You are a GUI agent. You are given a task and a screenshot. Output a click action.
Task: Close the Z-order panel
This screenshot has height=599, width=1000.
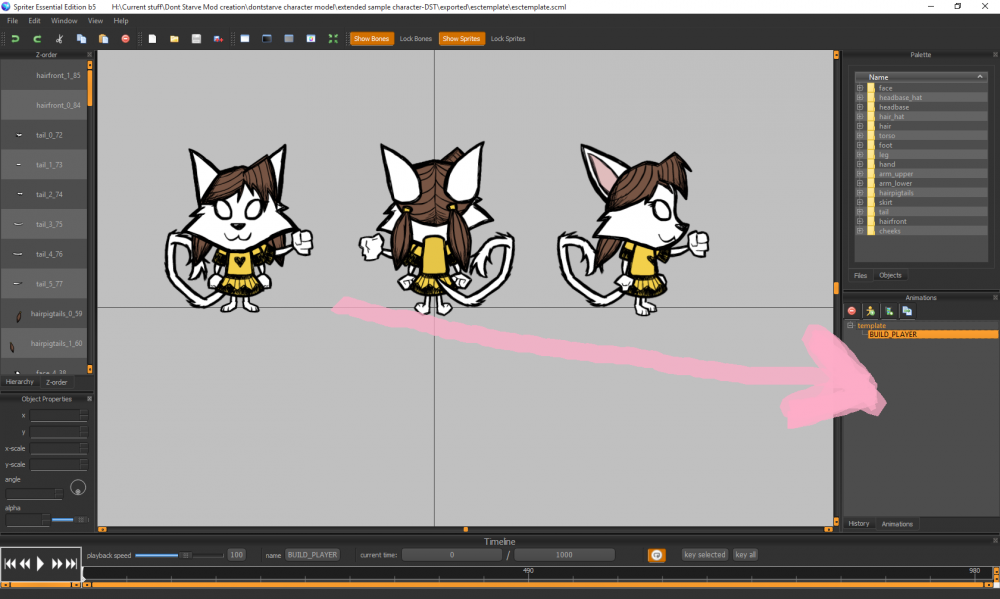pos(89,55)
